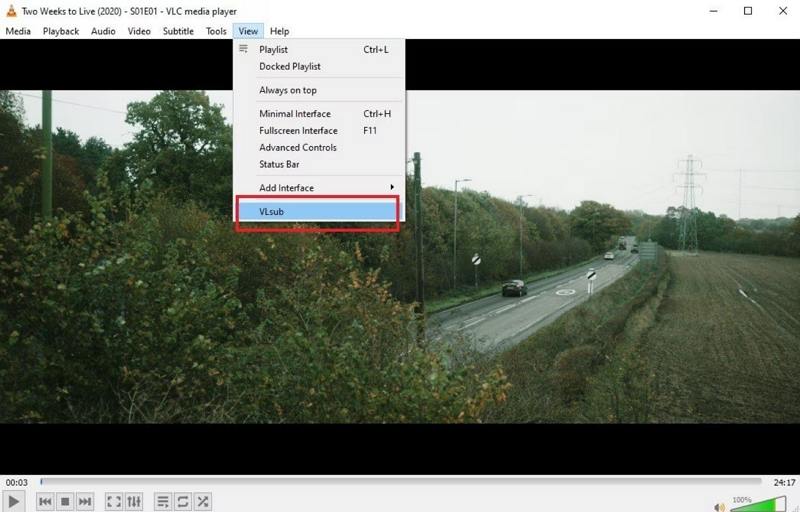Select VLsub menu entry

coord(317,212)
